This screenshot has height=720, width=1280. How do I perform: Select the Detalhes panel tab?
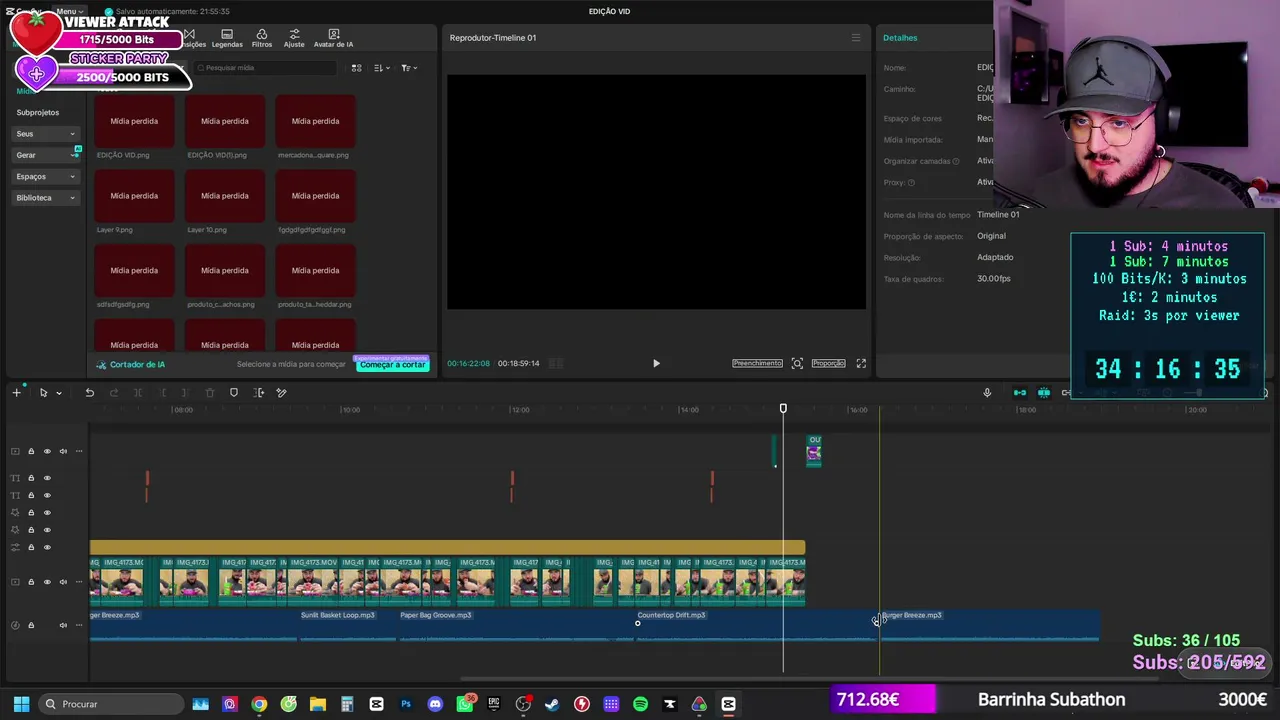(x=900, y=38)
